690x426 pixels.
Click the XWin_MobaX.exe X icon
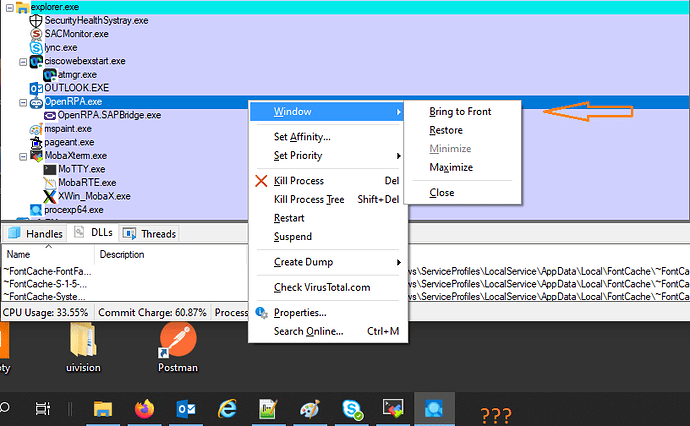tap(50, 196)
